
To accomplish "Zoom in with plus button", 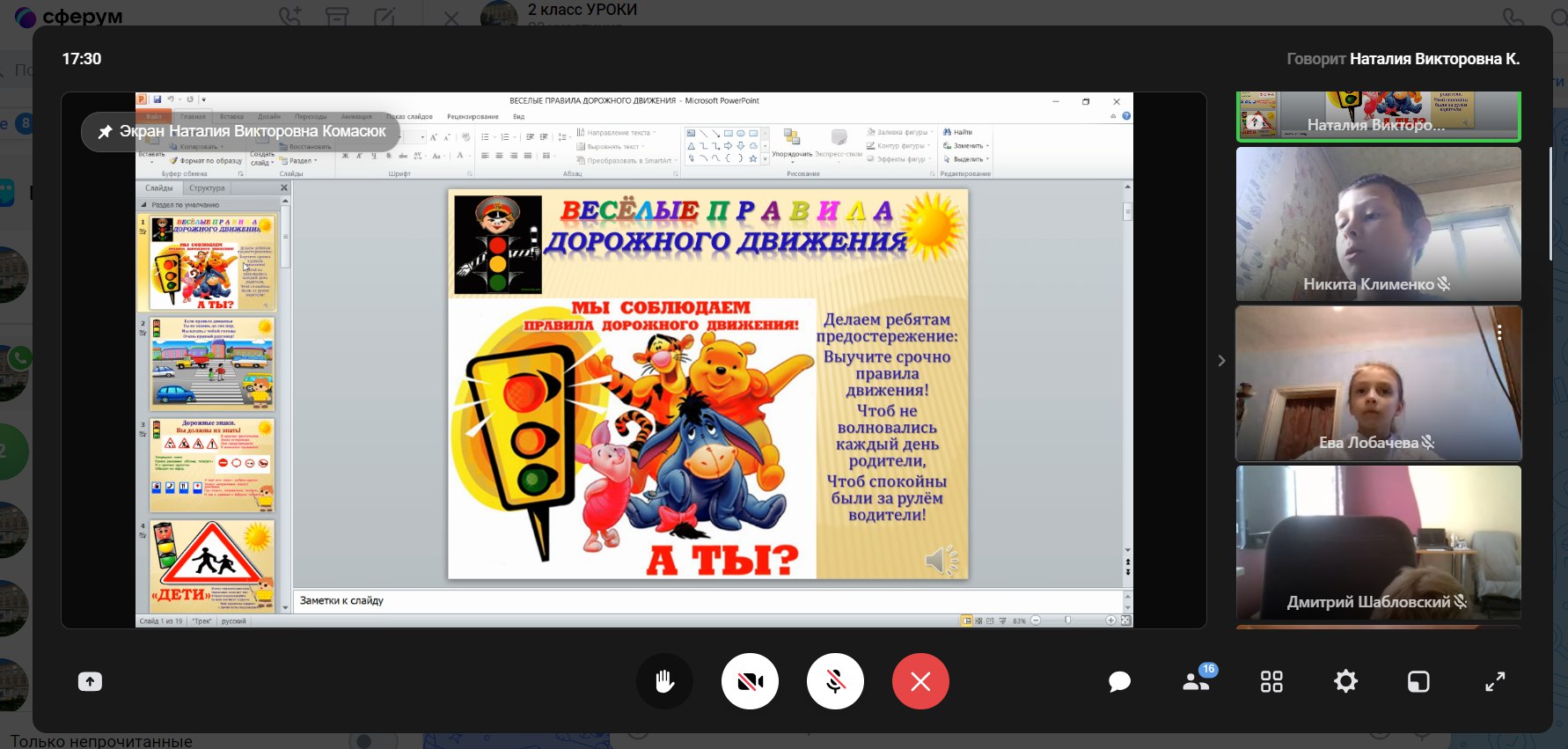I will pos(1110,620).
